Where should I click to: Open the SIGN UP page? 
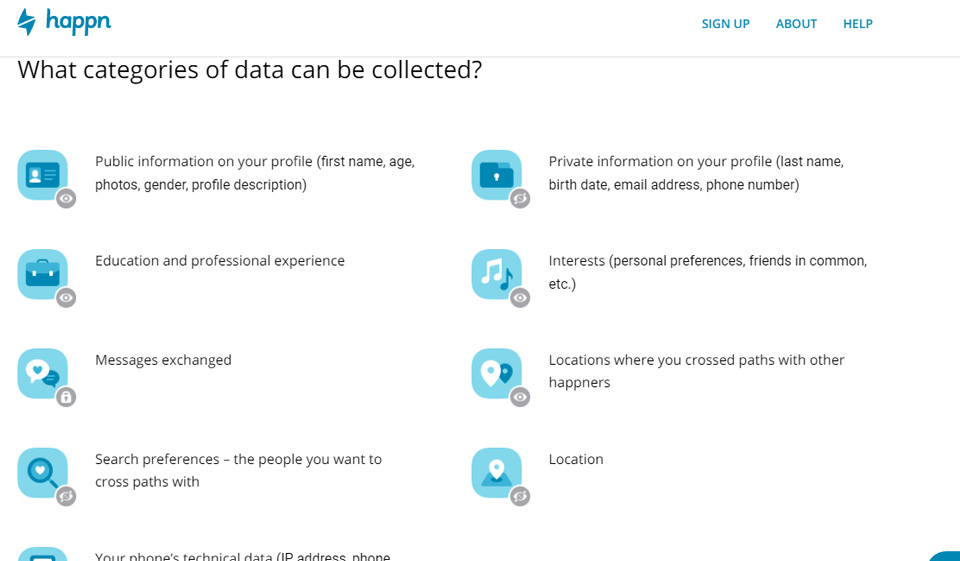point(725,24)
